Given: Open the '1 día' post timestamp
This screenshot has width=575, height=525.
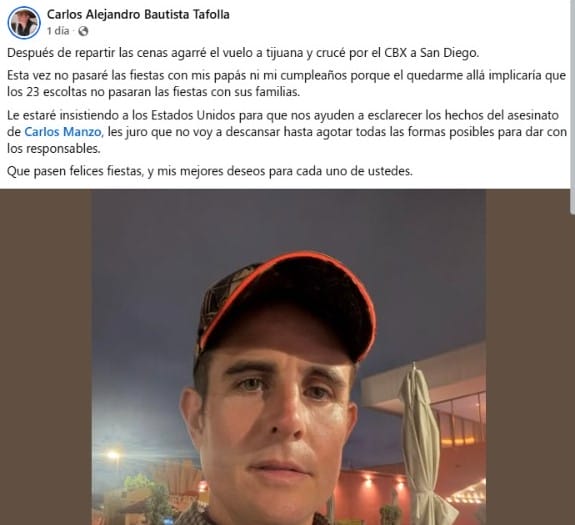Looking at the screenshot, I should click(58, 31).
